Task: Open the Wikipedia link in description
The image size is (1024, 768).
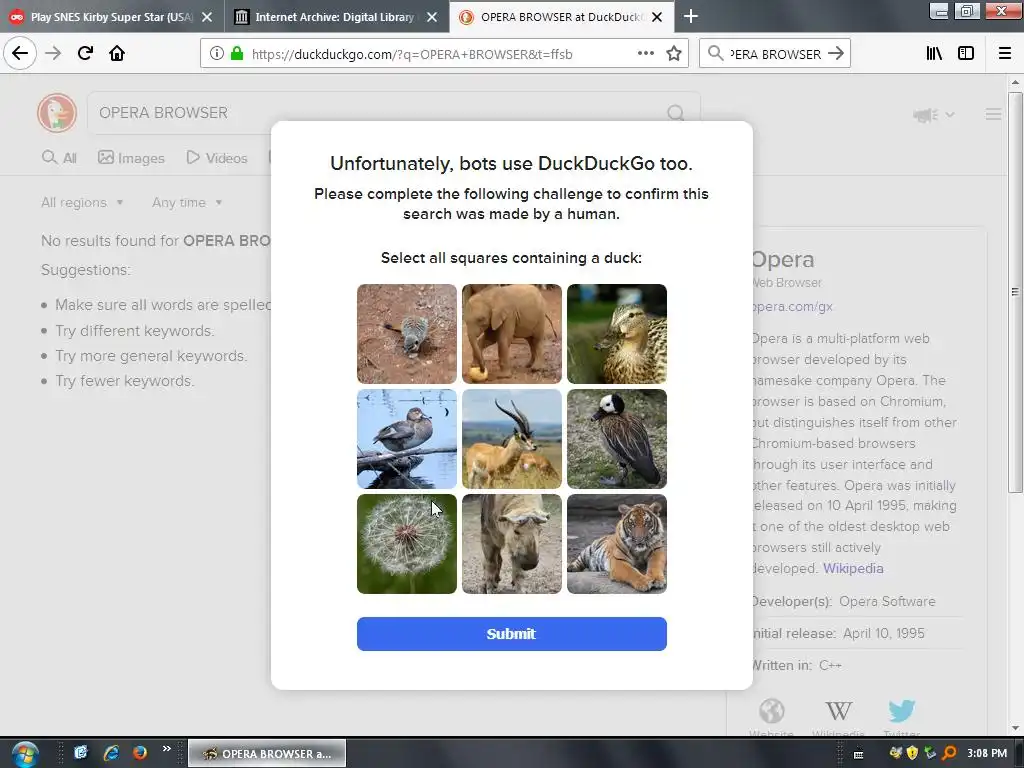Action: point(853,568)
